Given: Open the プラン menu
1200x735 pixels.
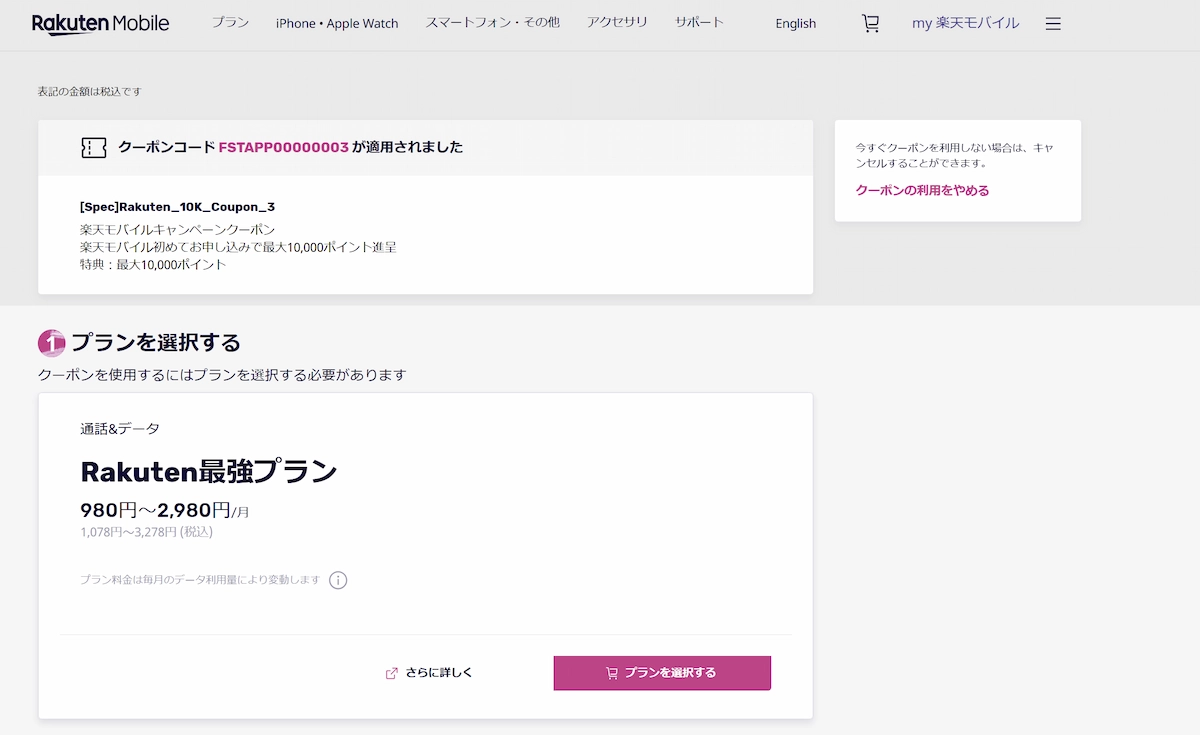Looking at the screenshot, I should tap(230, 23).
